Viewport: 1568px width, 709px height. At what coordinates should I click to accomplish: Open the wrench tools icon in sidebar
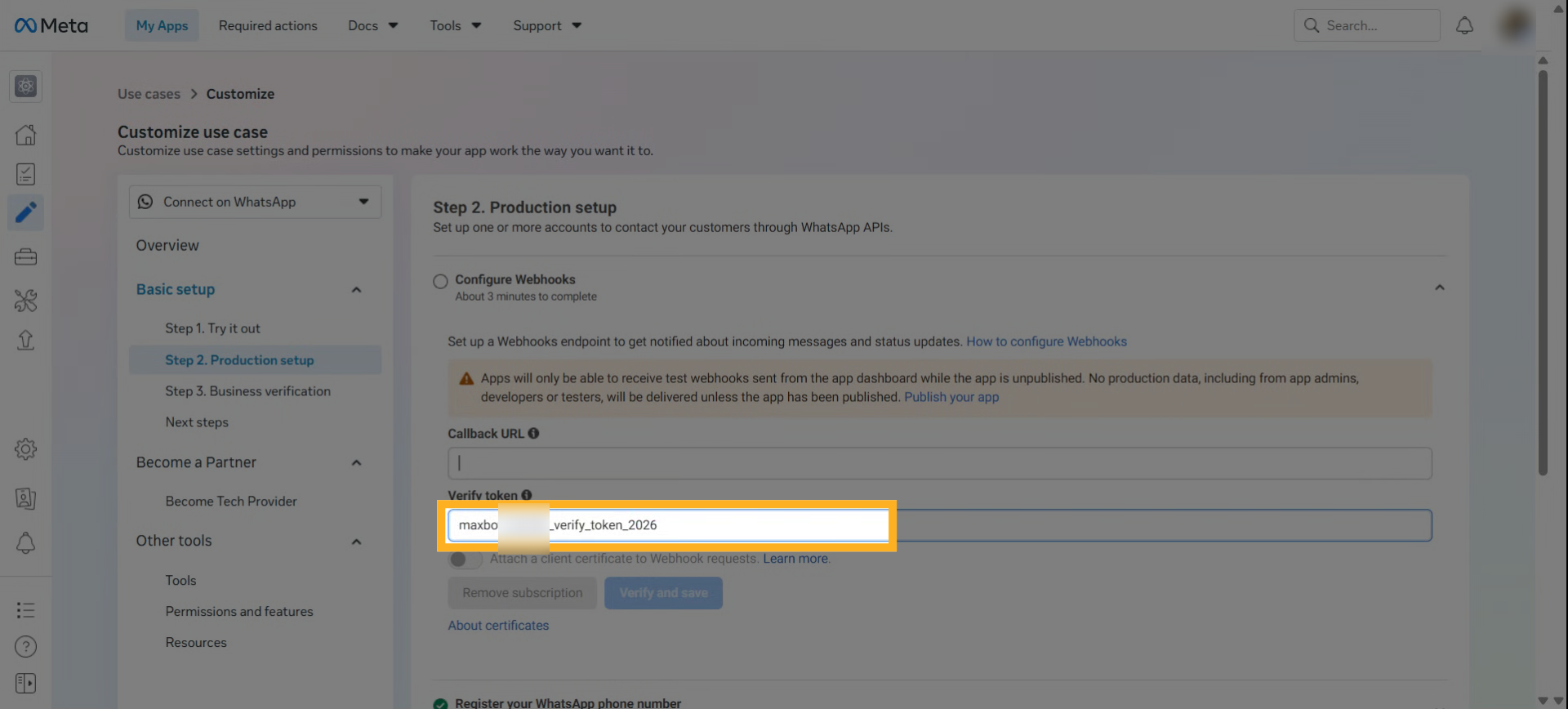[25, 301]
